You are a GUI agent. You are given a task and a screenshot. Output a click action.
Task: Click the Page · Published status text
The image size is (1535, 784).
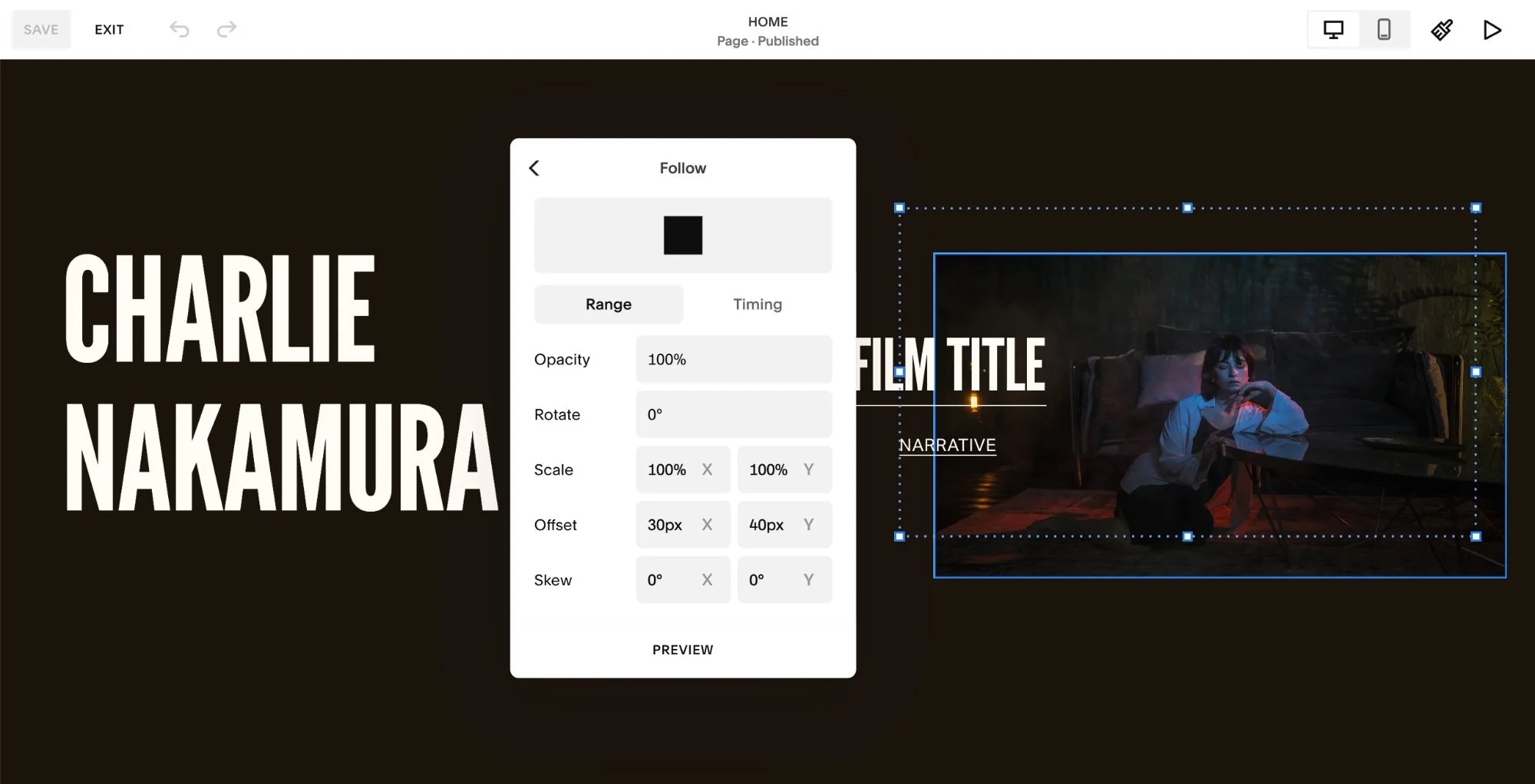pyautogui.click(x=767, y=41)
